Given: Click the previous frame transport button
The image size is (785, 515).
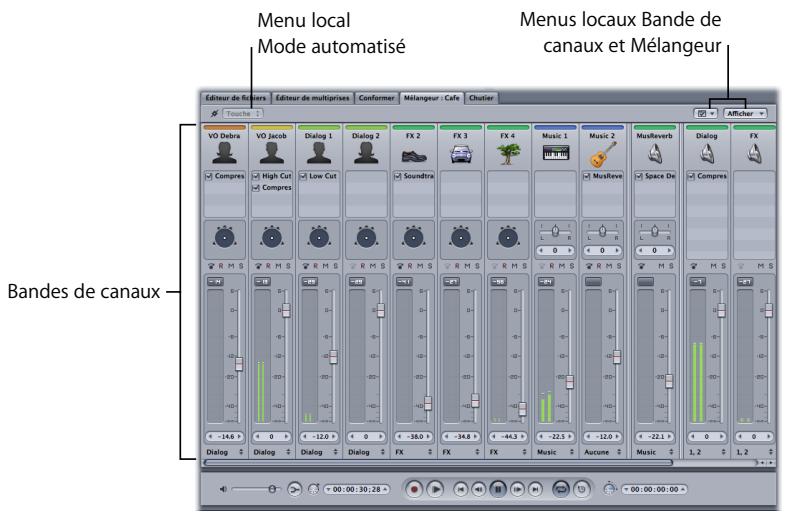Looking at the screenshot, I should click(479, 489).
